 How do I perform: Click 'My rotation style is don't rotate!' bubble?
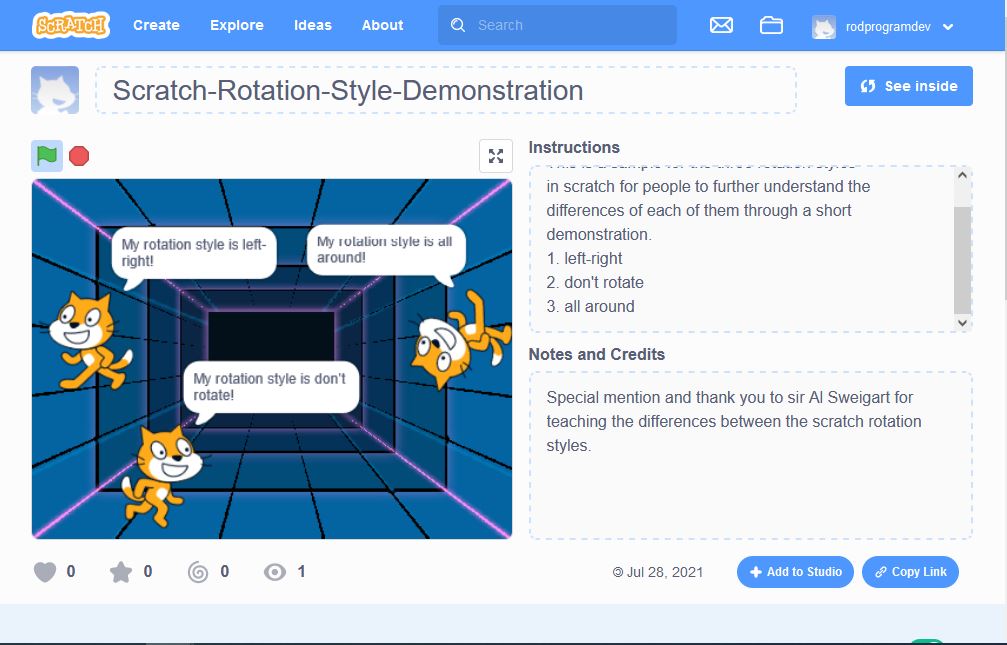coord(270,387)
